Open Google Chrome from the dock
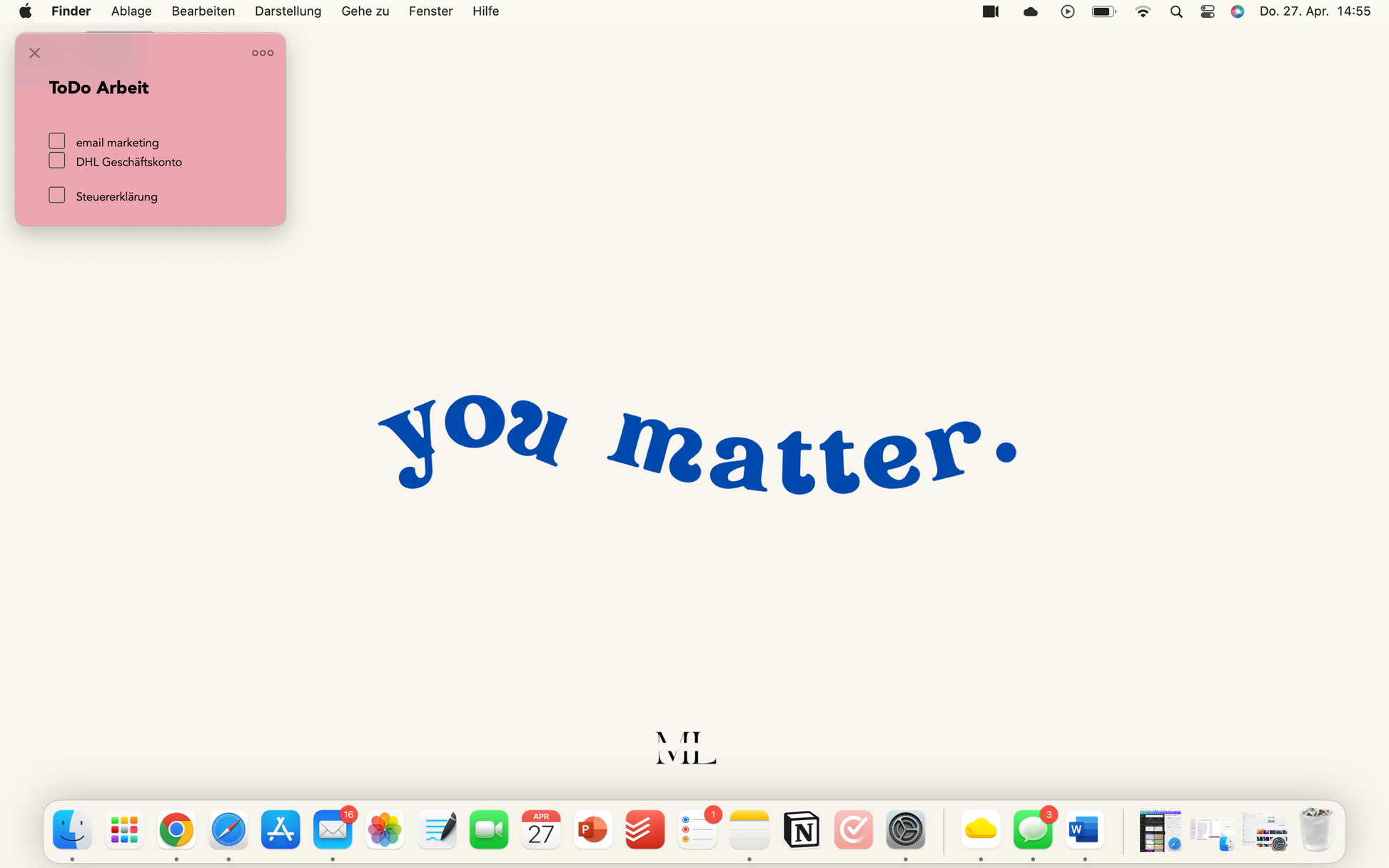Viewport: 1389px width, 868px height. point(176,829)
